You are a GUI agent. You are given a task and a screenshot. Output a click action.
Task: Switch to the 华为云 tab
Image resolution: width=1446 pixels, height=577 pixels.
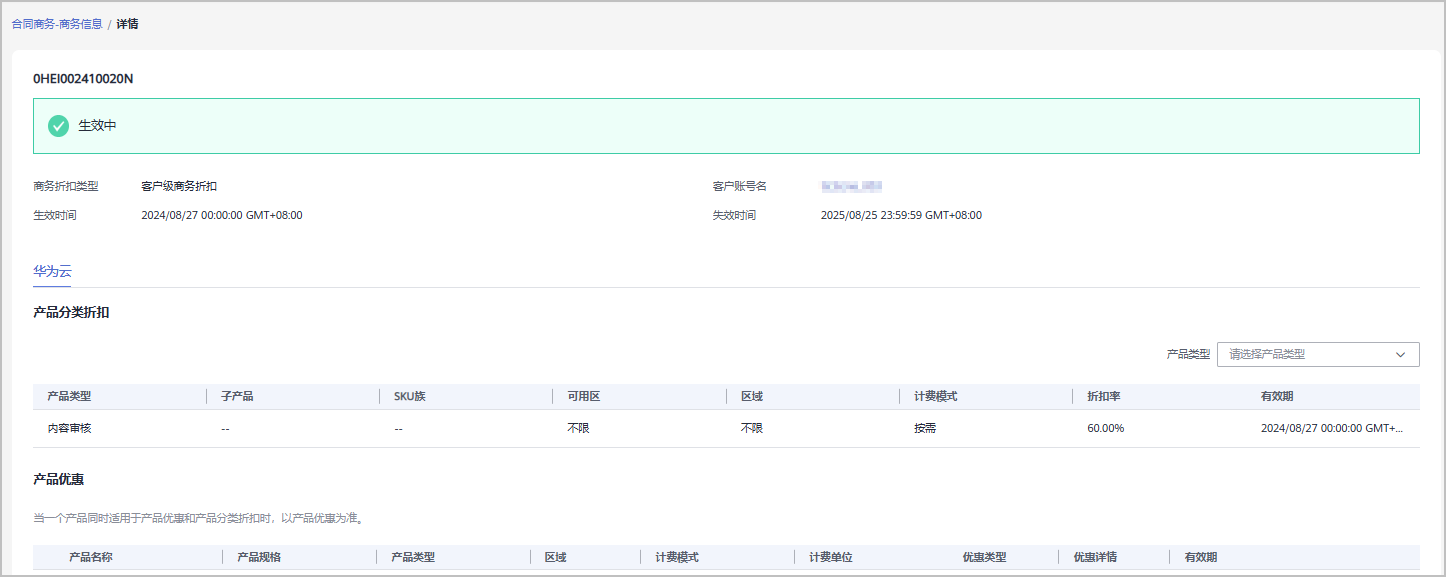click(52, 271)
